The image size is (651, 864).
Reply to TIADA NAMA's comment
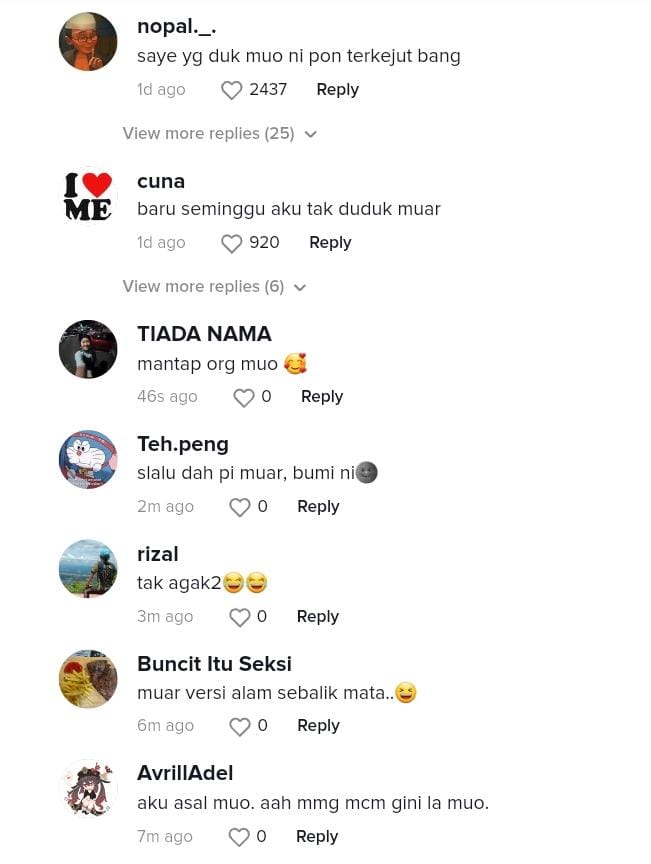(x=322, y=397)
